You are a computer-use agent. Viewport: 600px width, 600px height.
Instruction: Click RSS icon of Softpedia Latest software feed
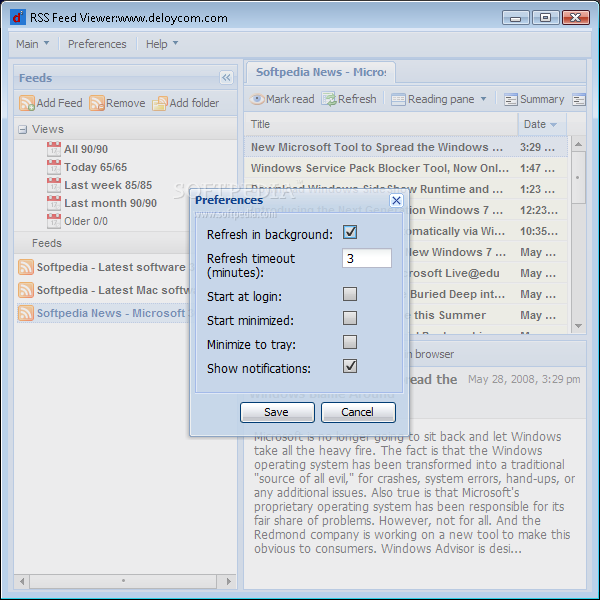tap(26, 267)
